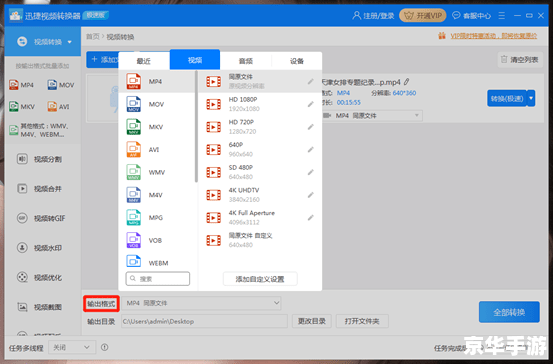Open the file row MP4 同原文件 dropdown
Viewport: 553px width, 364px height.
click(x=372, y=116)
